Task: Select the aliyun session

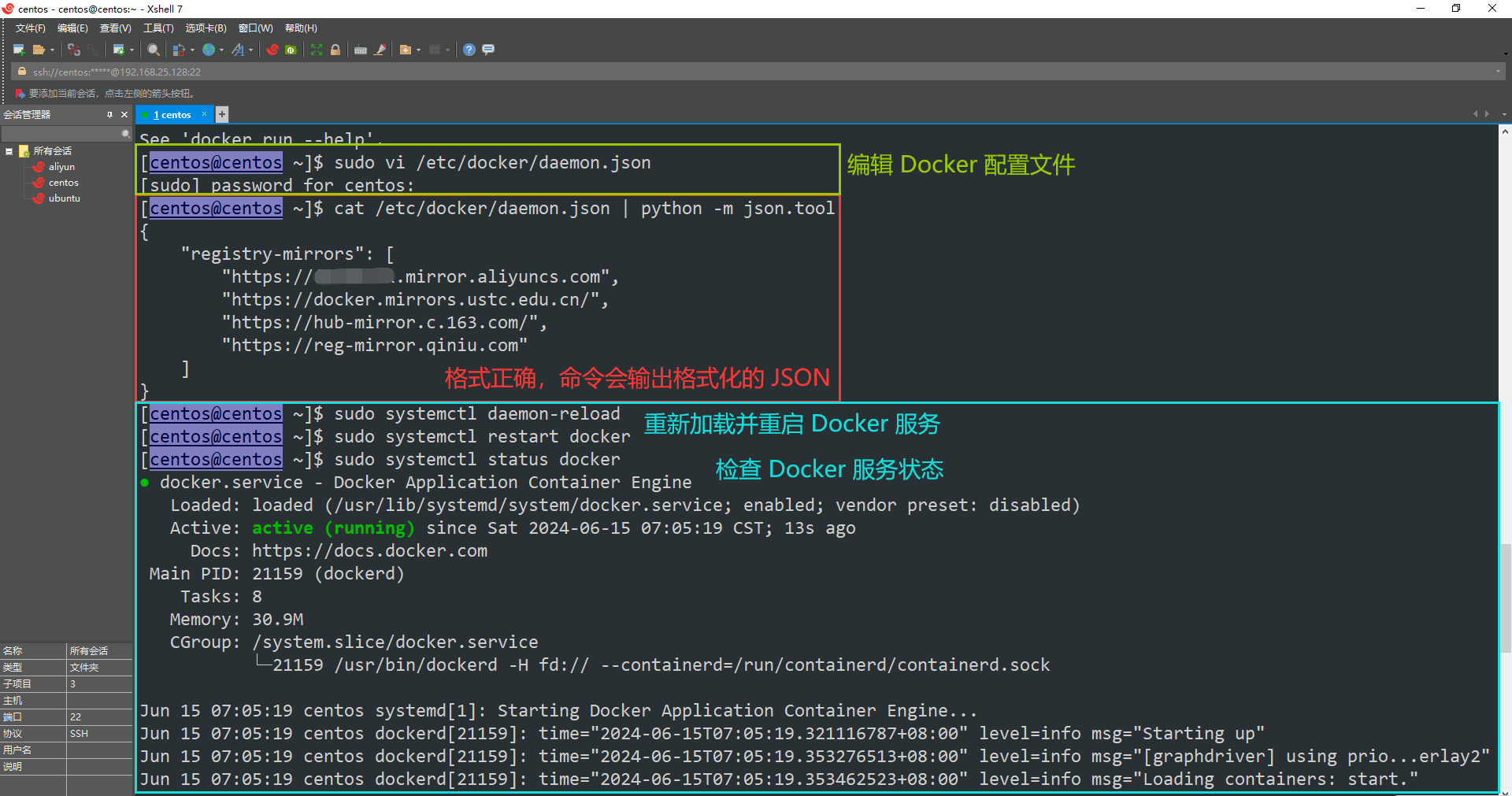Action: click(61, 167)
